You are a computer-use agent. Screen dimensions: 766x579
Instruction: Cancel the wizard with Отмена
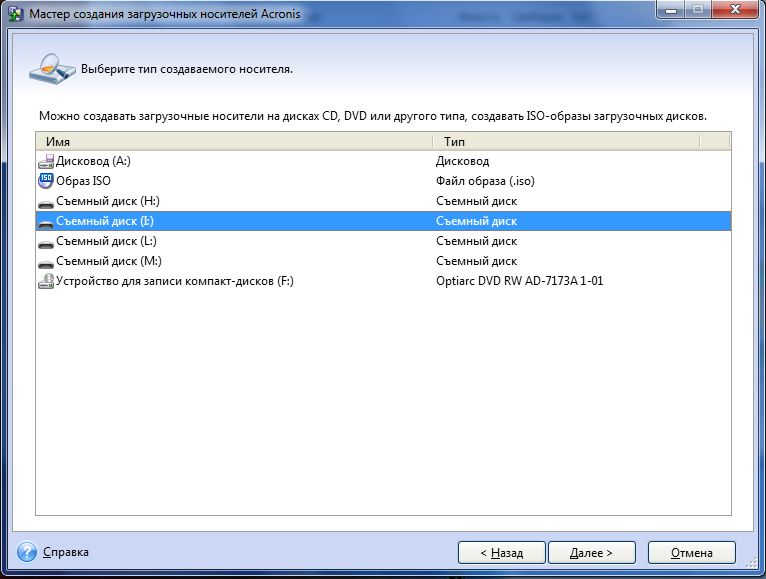coord(692,553)
